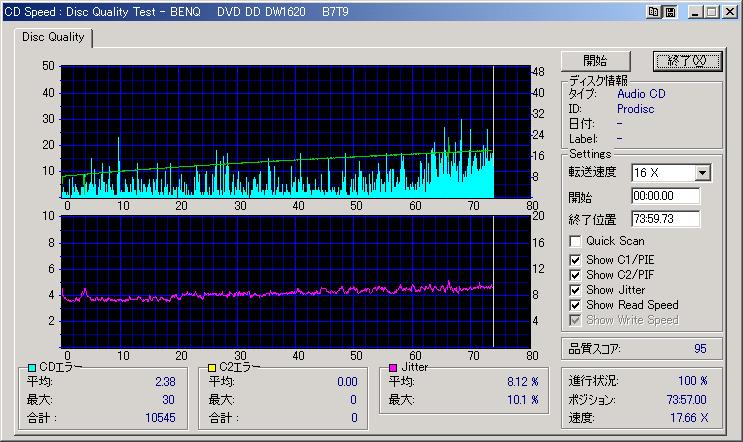Click the 開始 start button
This screenshot has height=442, width=743.
pyautogui.click(x=596, y=61)
